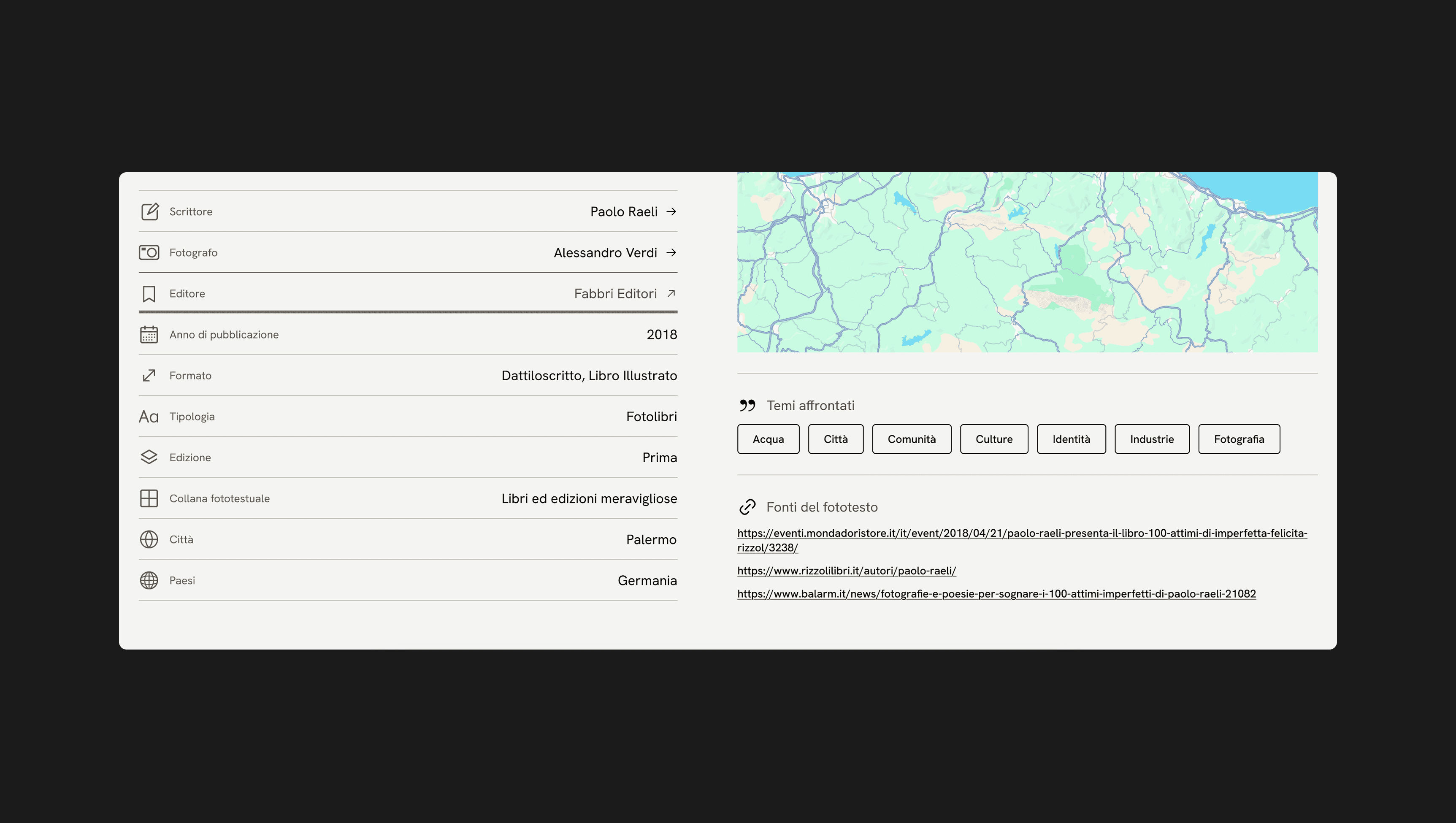This screenshot has width=1456, height=823.
Task: Click the globe icon beside Città
Action: (x=149, y=539)
